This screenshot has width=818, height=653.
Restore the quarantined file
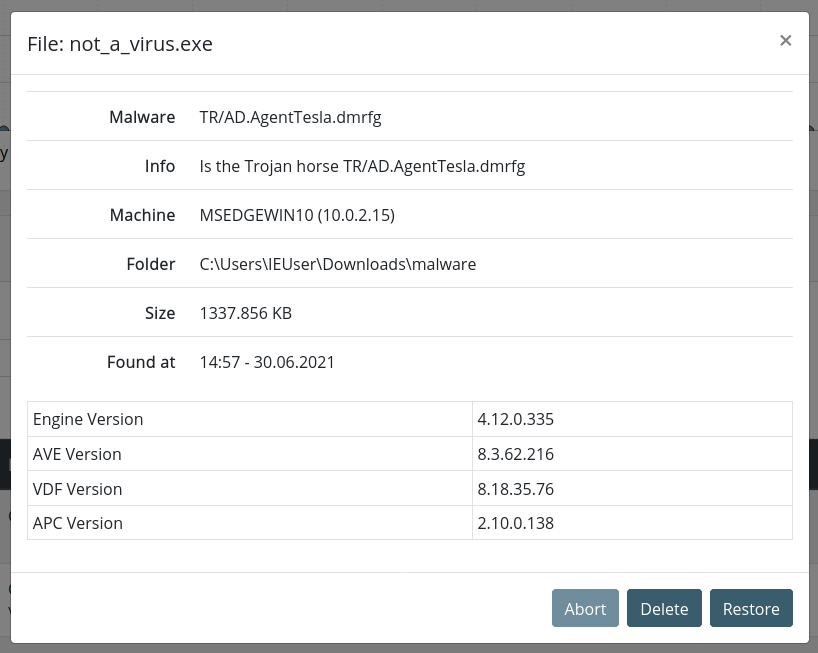tap(751, 608)
